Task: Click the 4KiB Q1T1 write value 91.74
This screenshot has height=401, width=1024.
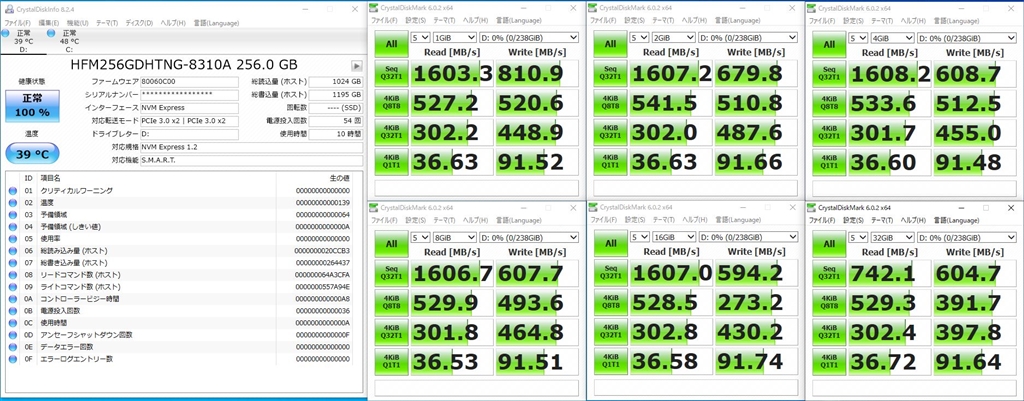Action: (x=755, y=361)
